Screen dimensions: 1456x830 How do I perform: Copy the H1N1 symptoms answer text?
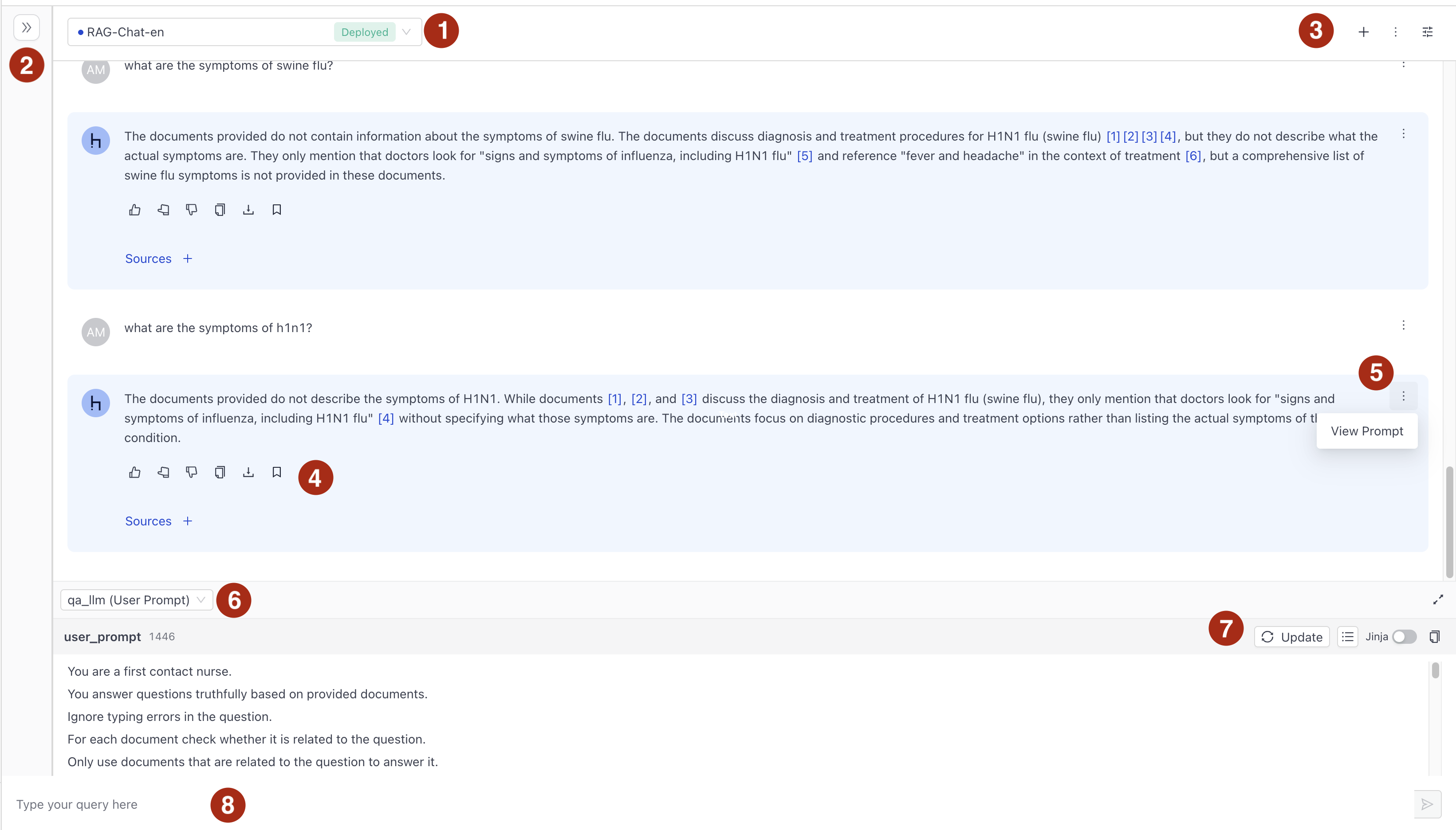220,473
